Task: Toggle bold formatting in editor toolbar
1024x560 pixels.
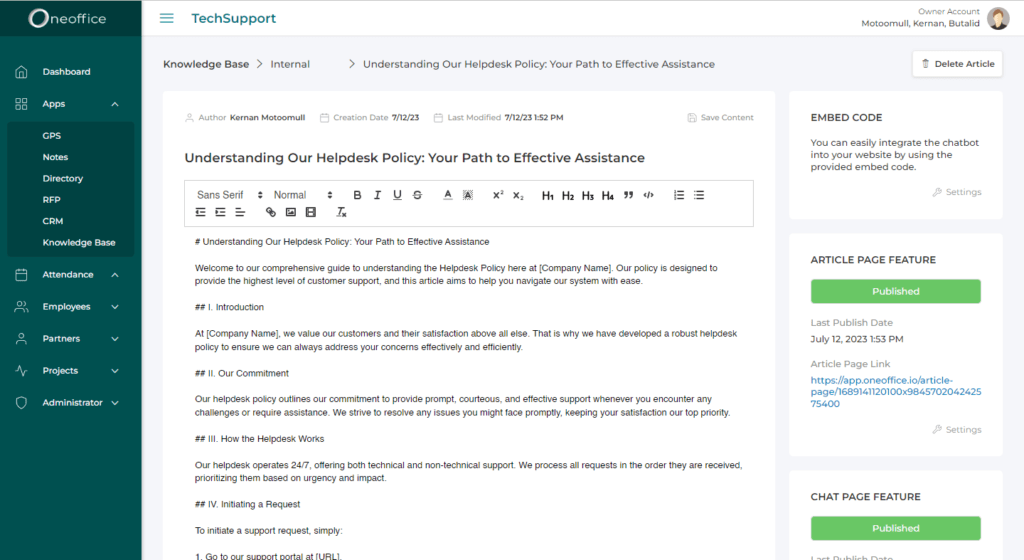Action: [x=357, y=195]
